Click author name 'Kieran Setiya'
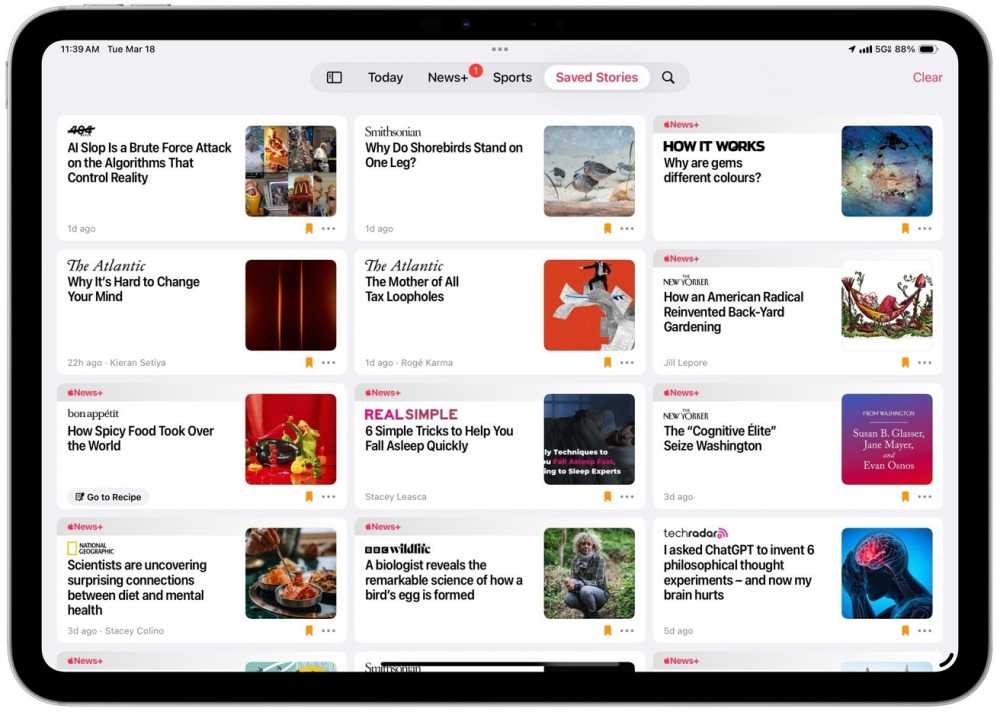Image resolution: width=1000 pixels, height=712 pixels. click(x=138, y=362)
